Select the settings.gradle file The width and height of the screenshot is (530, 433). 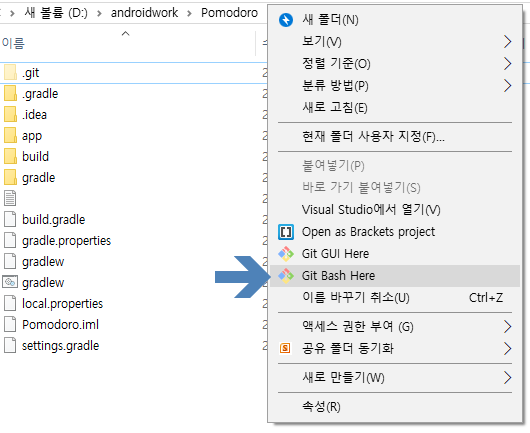pyautogui.click(x=61, y=345)
